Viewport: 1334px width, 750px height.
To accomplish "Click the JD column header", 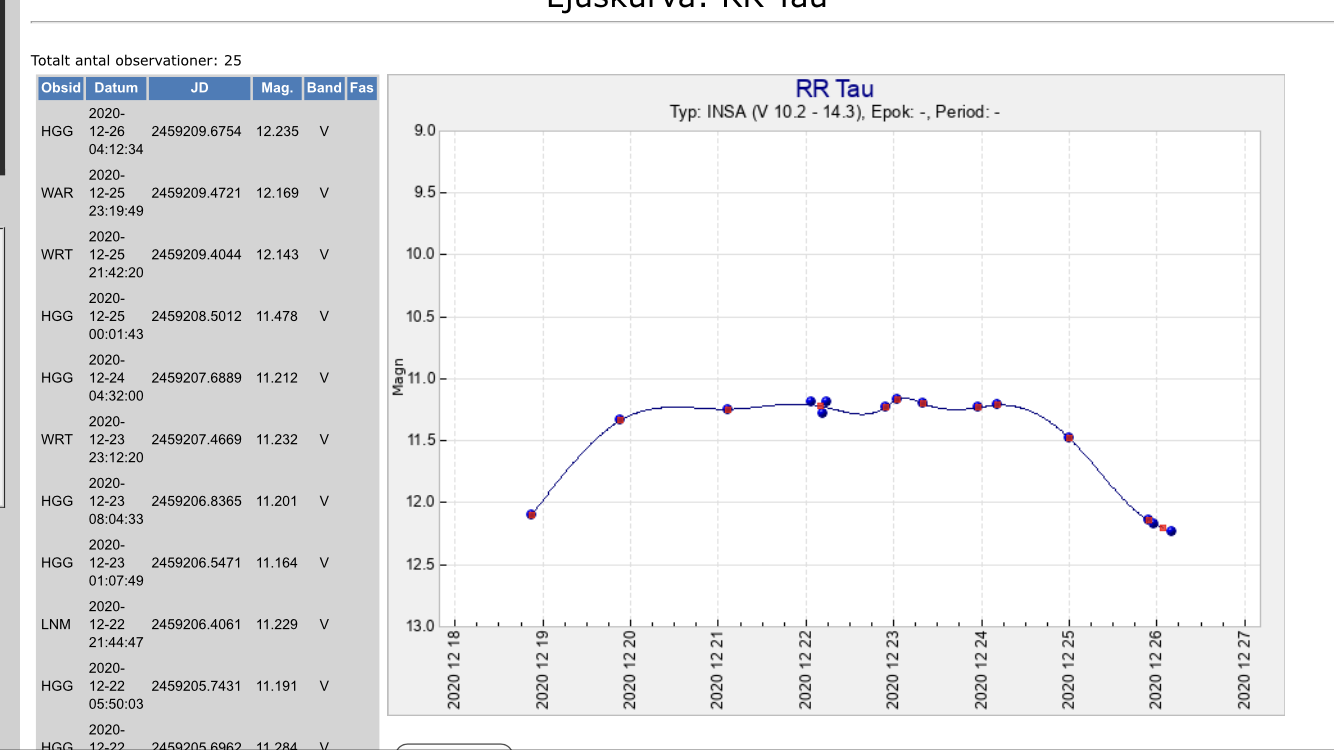I will tap(199, 88).
